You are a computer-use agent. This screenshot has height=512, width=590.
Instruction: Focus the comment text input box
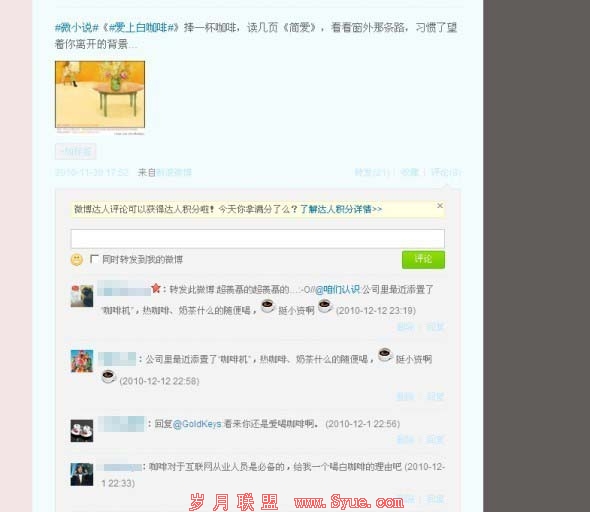[x=258, y=239]
